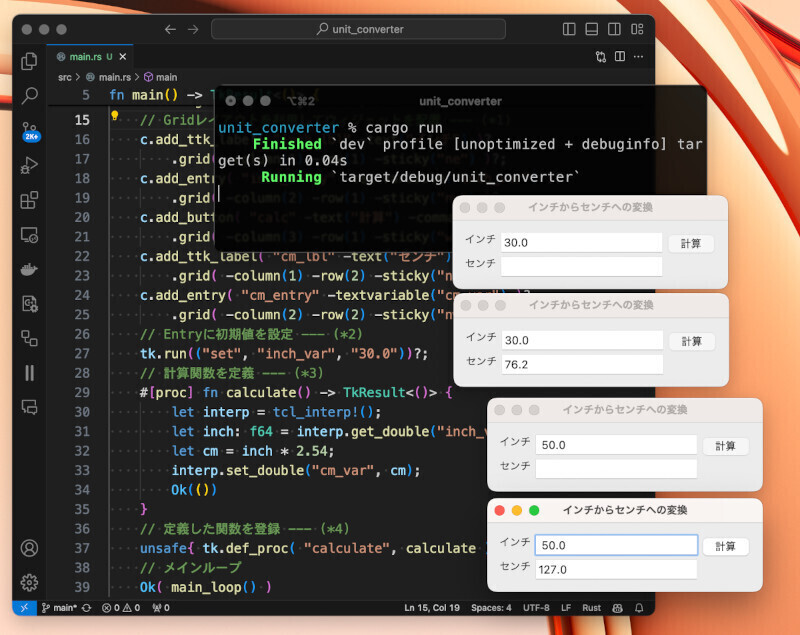Toggle the bottom panel layout button

click(x=591, y=30)
